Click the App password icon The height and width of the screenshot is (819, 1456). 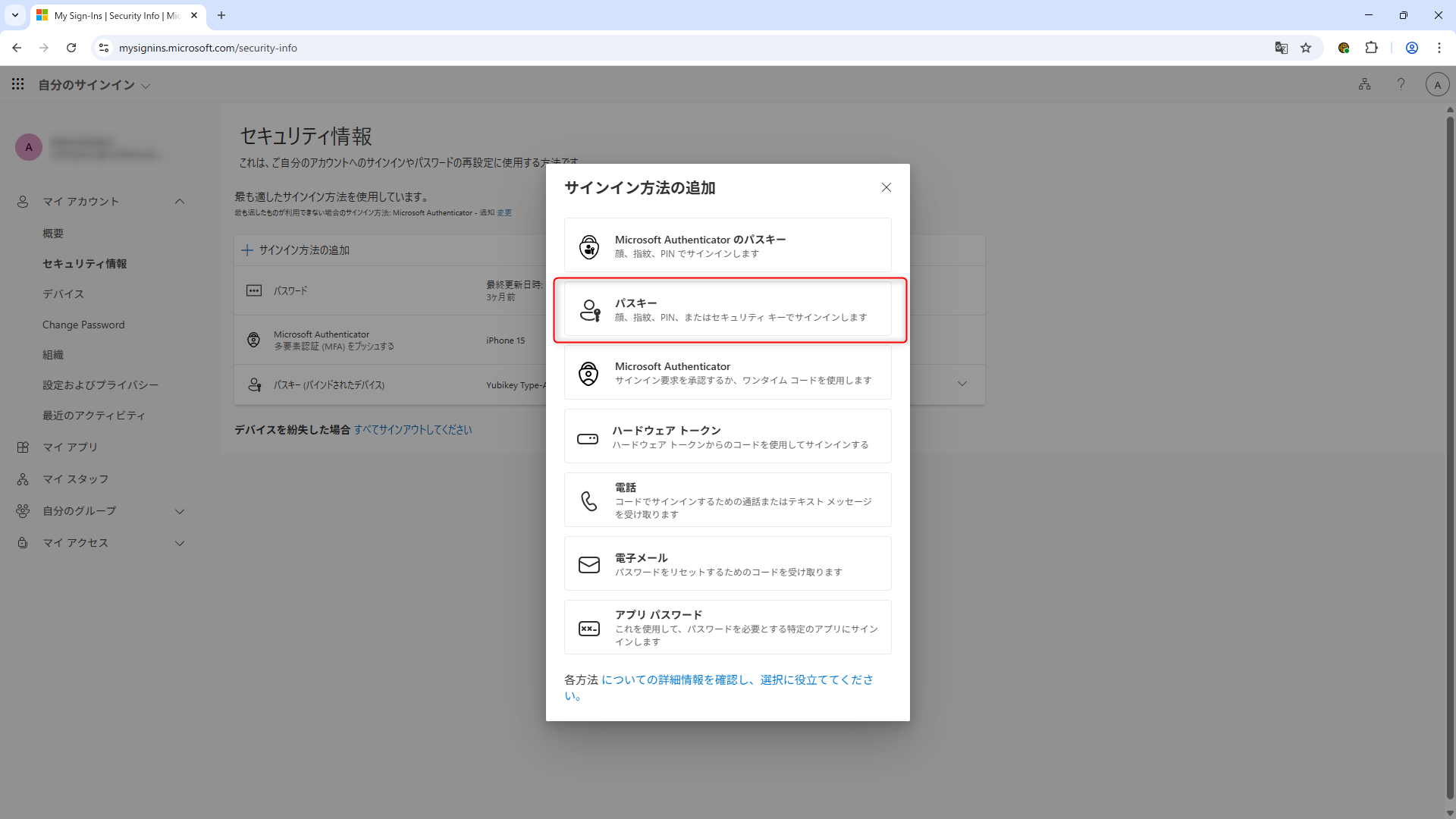point(589,629)
